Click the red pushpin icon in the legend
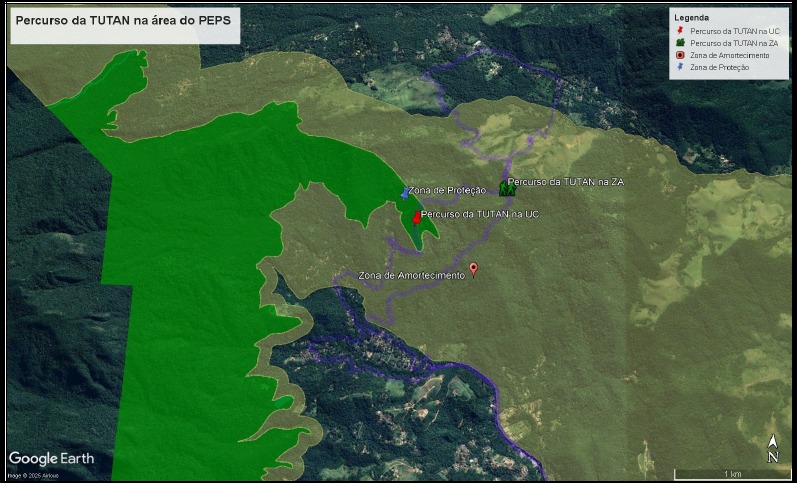The image size is (797, 483). click(680, 31)
